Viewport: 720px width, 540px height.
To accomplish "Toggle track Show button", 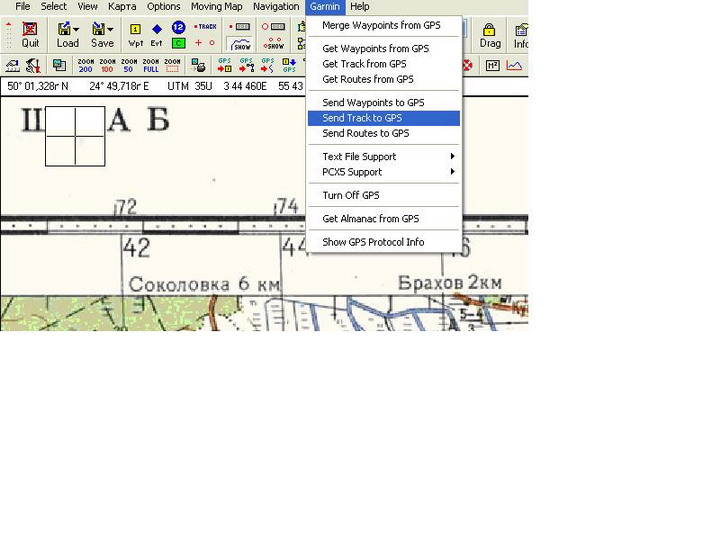I will 240,44.
